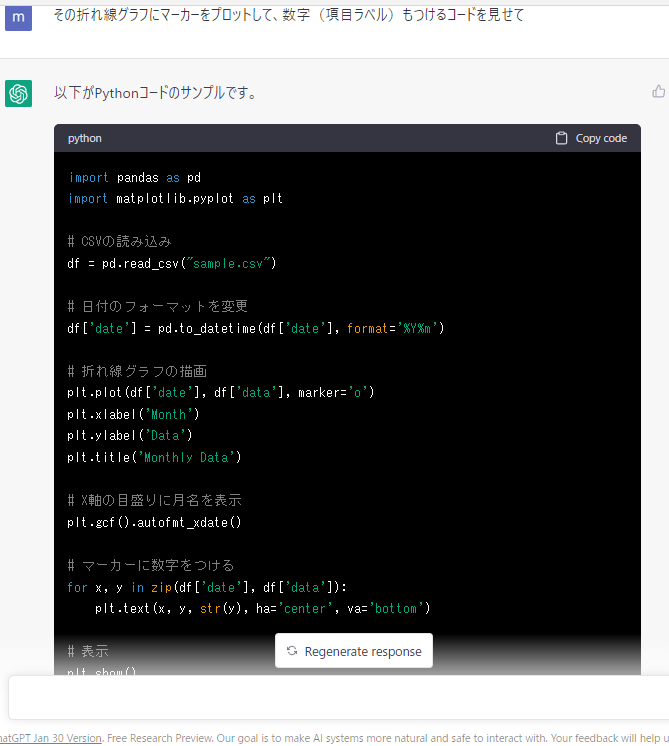Click the plt.text(x, y, str(y)) line

263,609
